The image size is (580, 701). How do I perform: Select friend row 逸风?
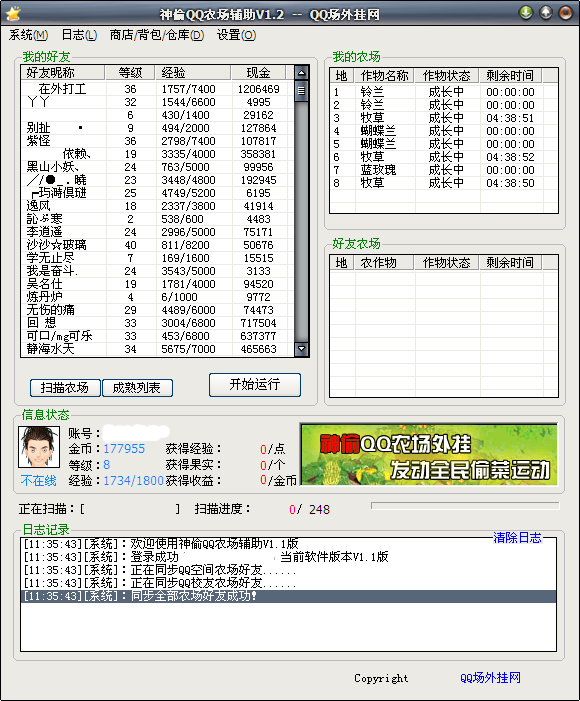click(x=157, y=206)
